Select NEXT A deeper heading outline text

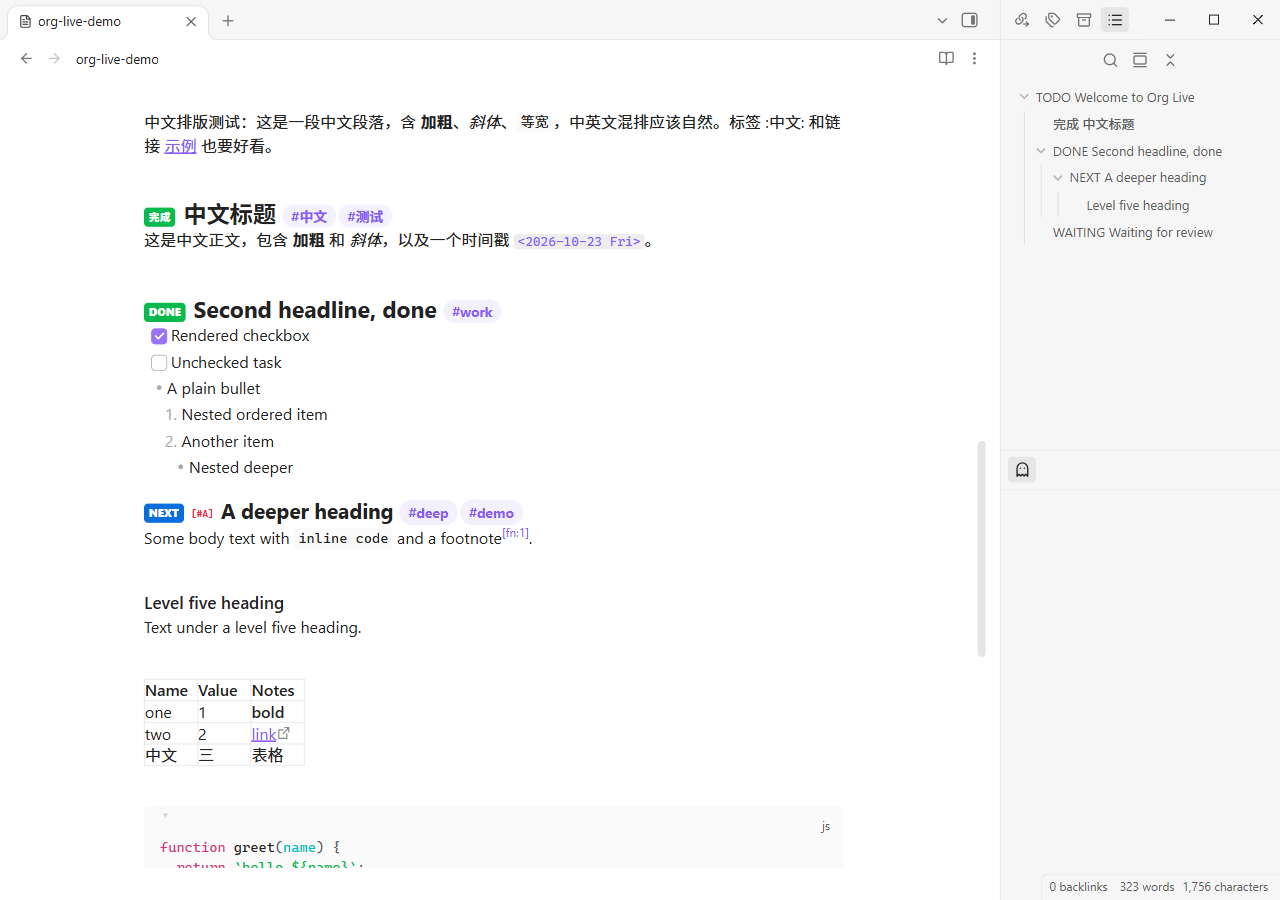click(x=1138, y=177)
